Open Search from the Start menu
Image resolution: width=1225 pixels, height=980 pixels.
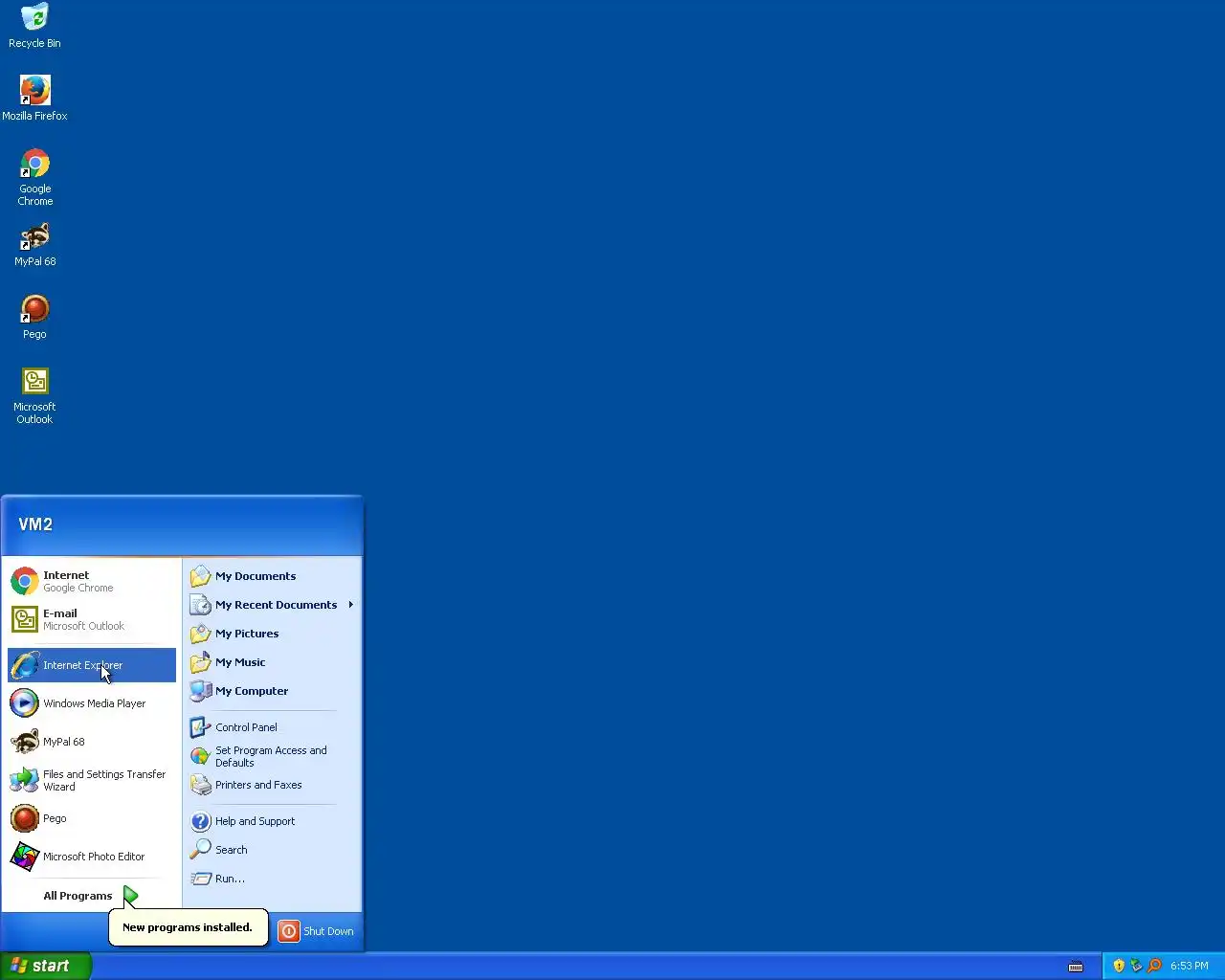click(x=272, y=850)
